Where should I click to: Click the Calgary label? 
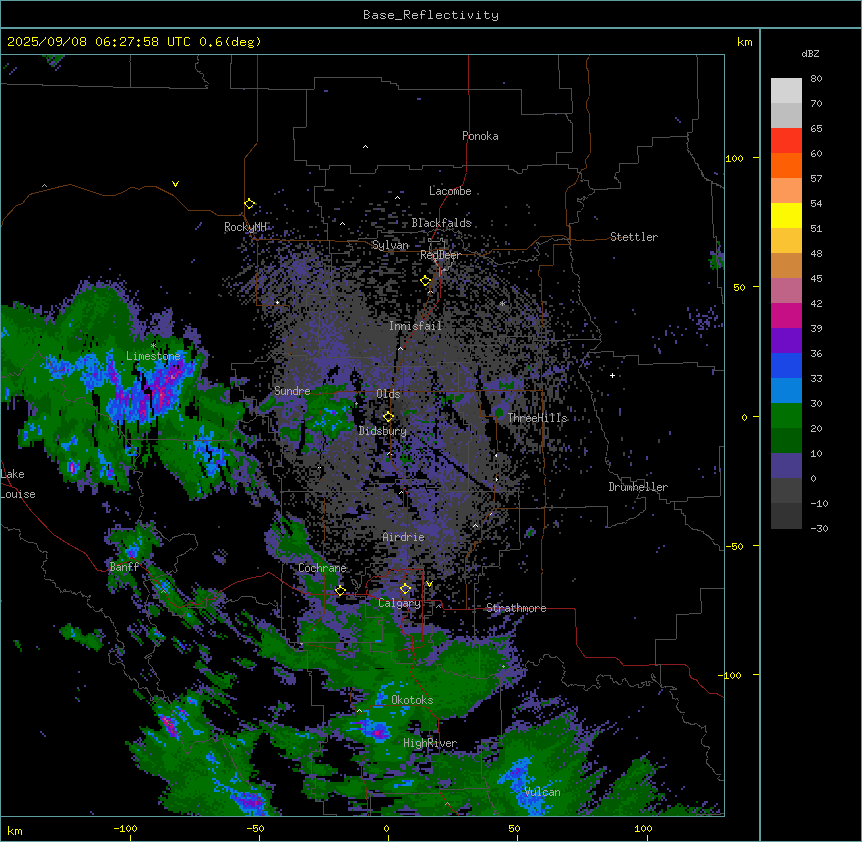(399, 603)
